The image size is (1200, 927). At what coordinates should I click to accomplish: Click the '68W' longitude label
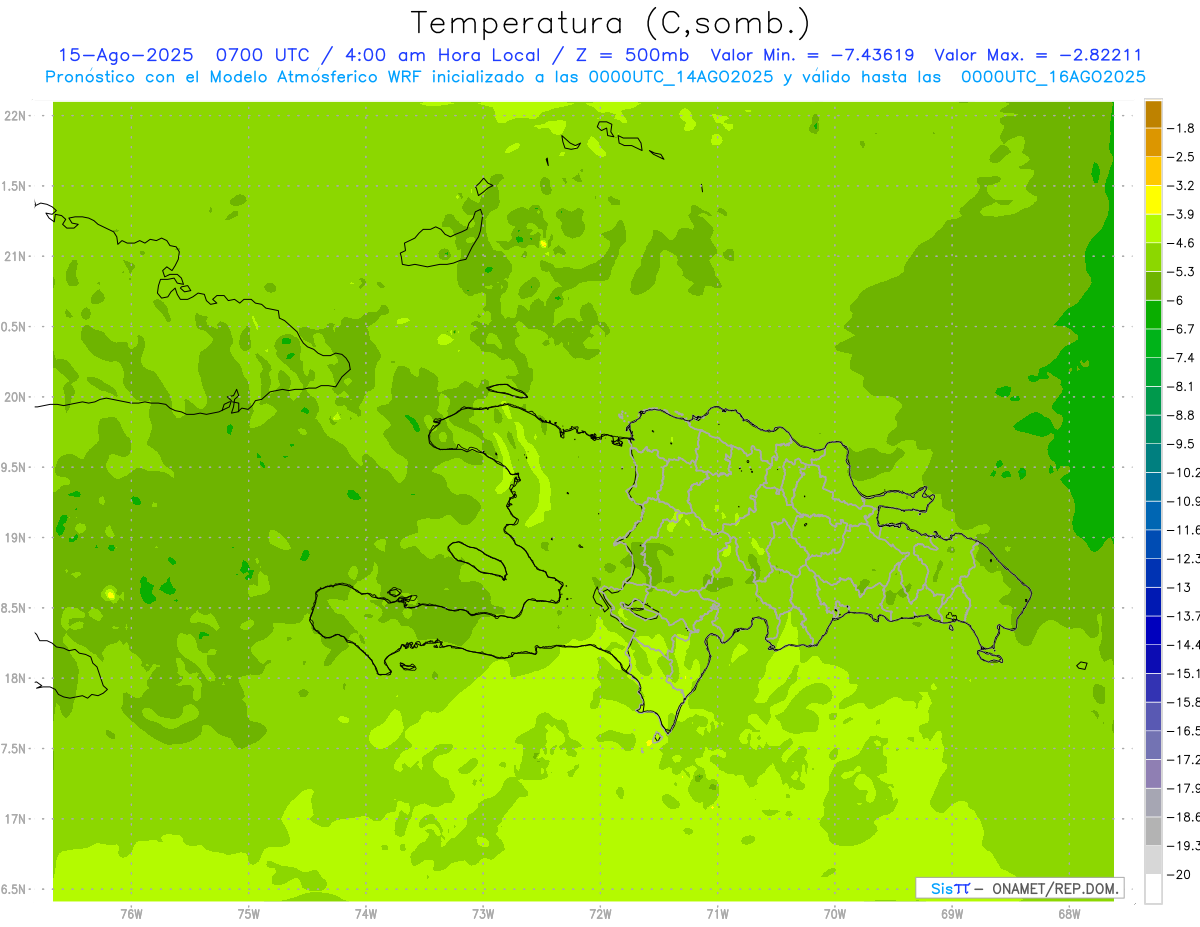tap(1069, 913)
